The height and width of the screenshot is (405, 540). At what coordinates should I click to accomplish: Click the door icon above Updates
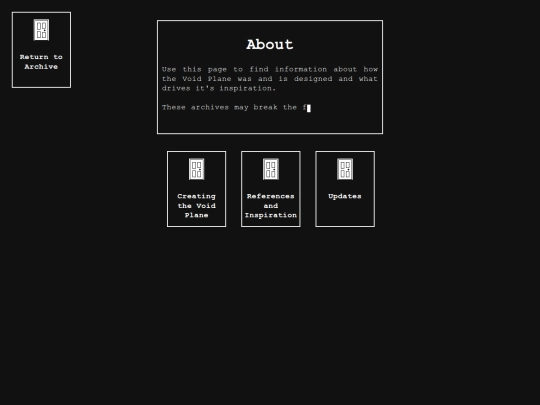point(345,169)
